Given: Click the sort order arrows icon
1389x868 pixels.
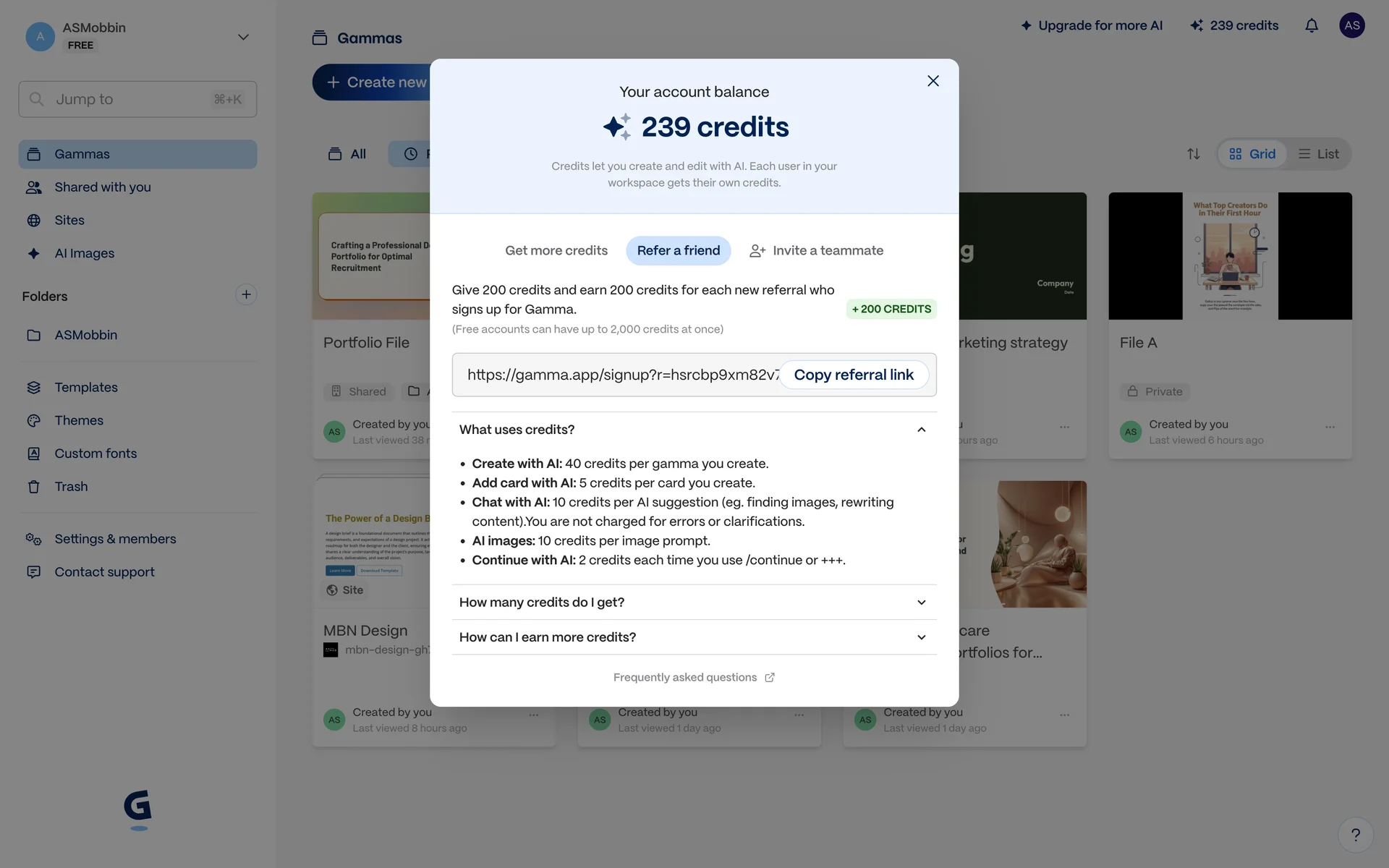Looking at the screenshot, I should click(x=1194, y=154).
